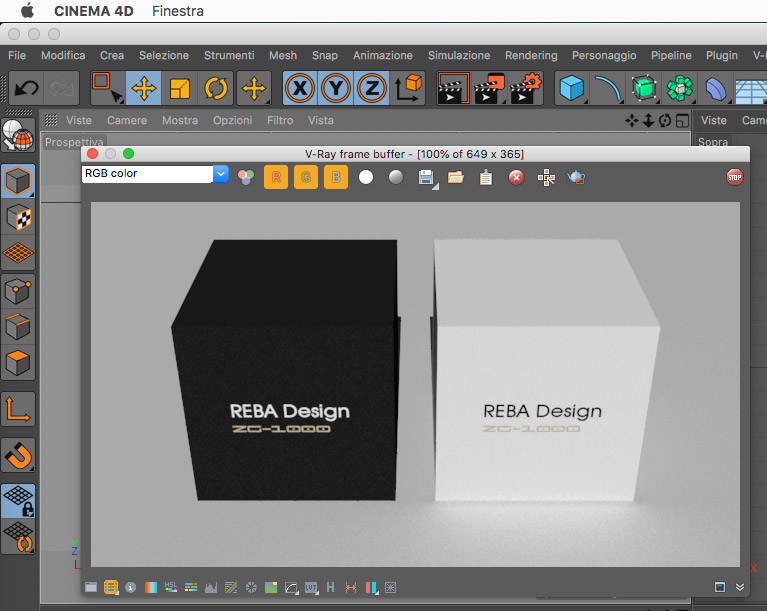Select the Live Selection tool
The height and width of the screenshot is (611, 767).
coord(108,88)
